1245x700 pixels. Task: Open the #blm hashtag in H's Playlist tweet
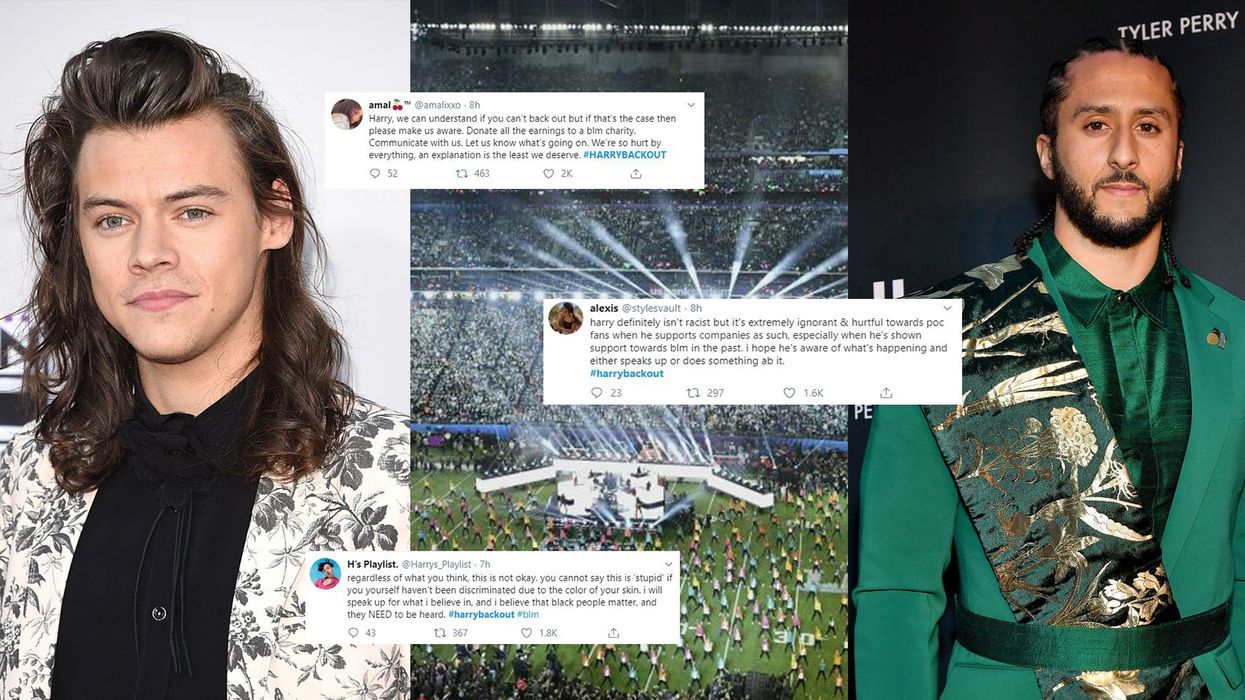527,614
